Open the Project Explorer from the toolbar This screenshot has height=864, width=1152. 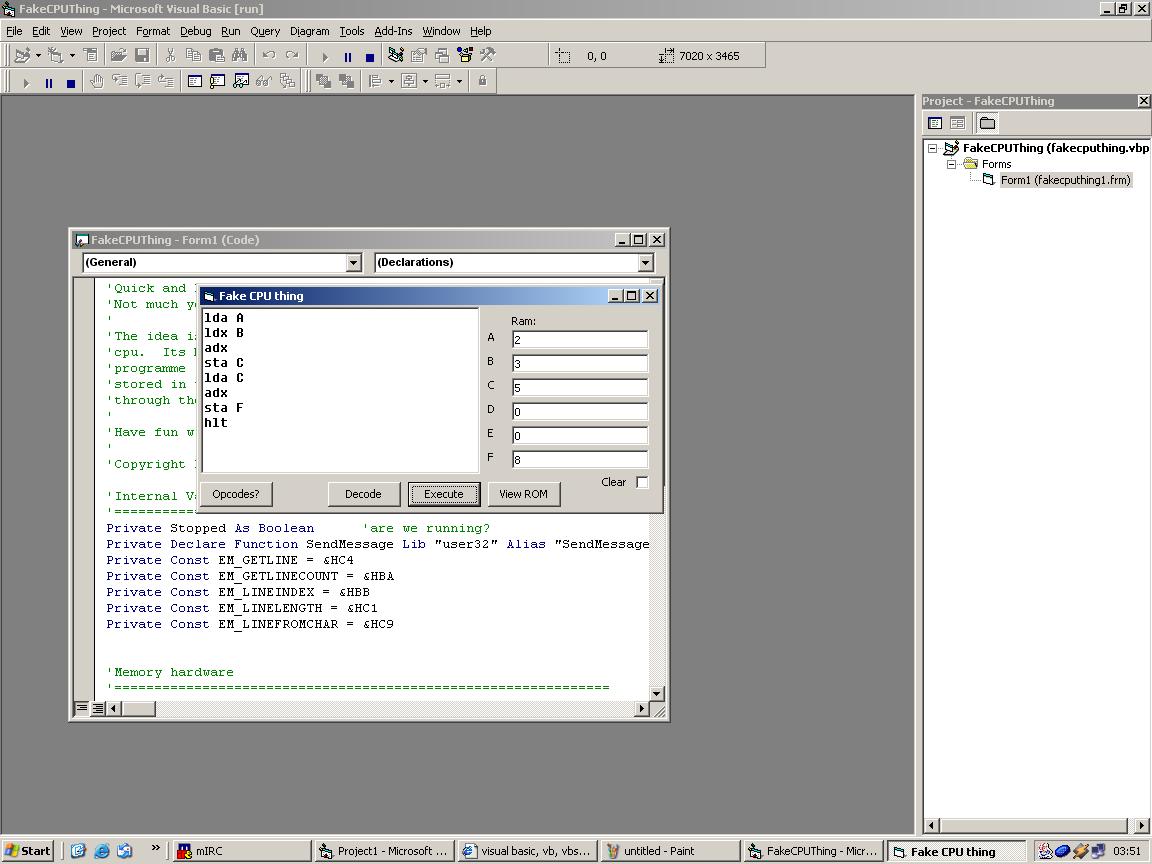click(x=395, y=56)
